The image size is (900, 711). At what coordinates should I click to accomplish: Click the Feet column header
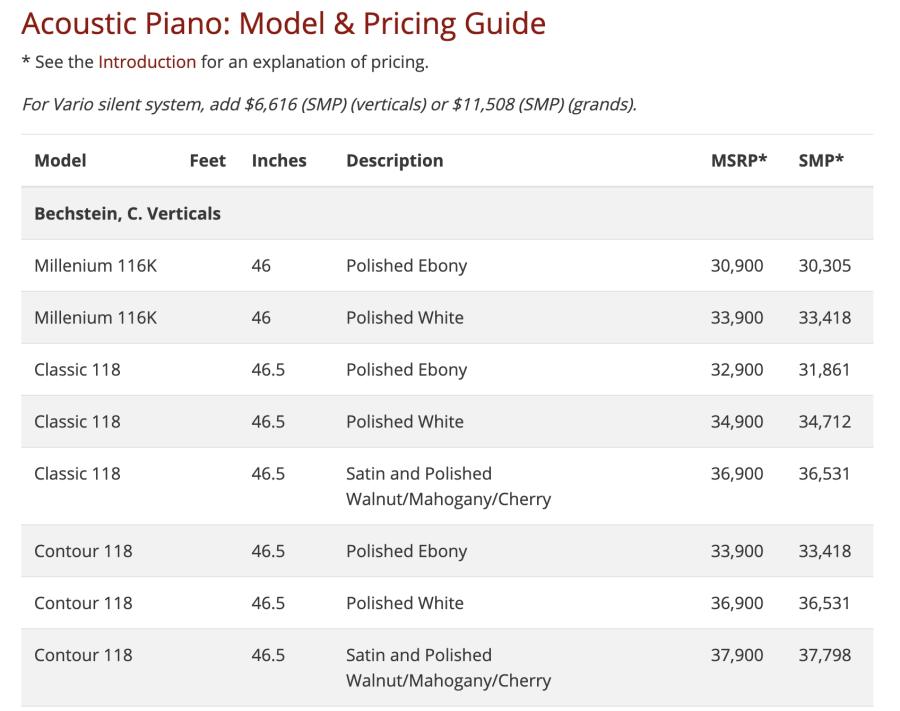(207, 160)
